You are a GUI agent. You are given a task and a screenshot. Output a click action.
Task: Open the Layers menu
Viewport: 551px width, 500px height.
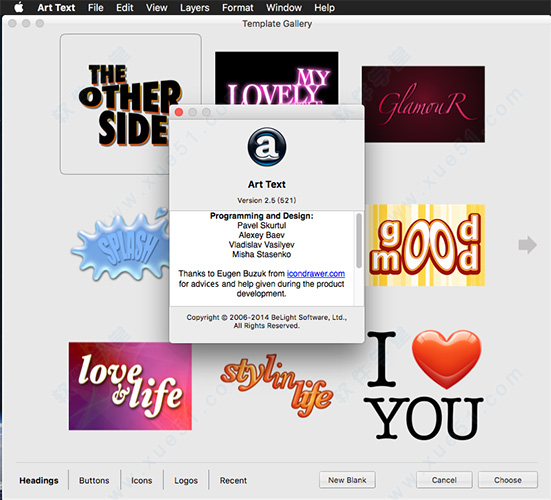pyautogui.click(x=195, y=7)
